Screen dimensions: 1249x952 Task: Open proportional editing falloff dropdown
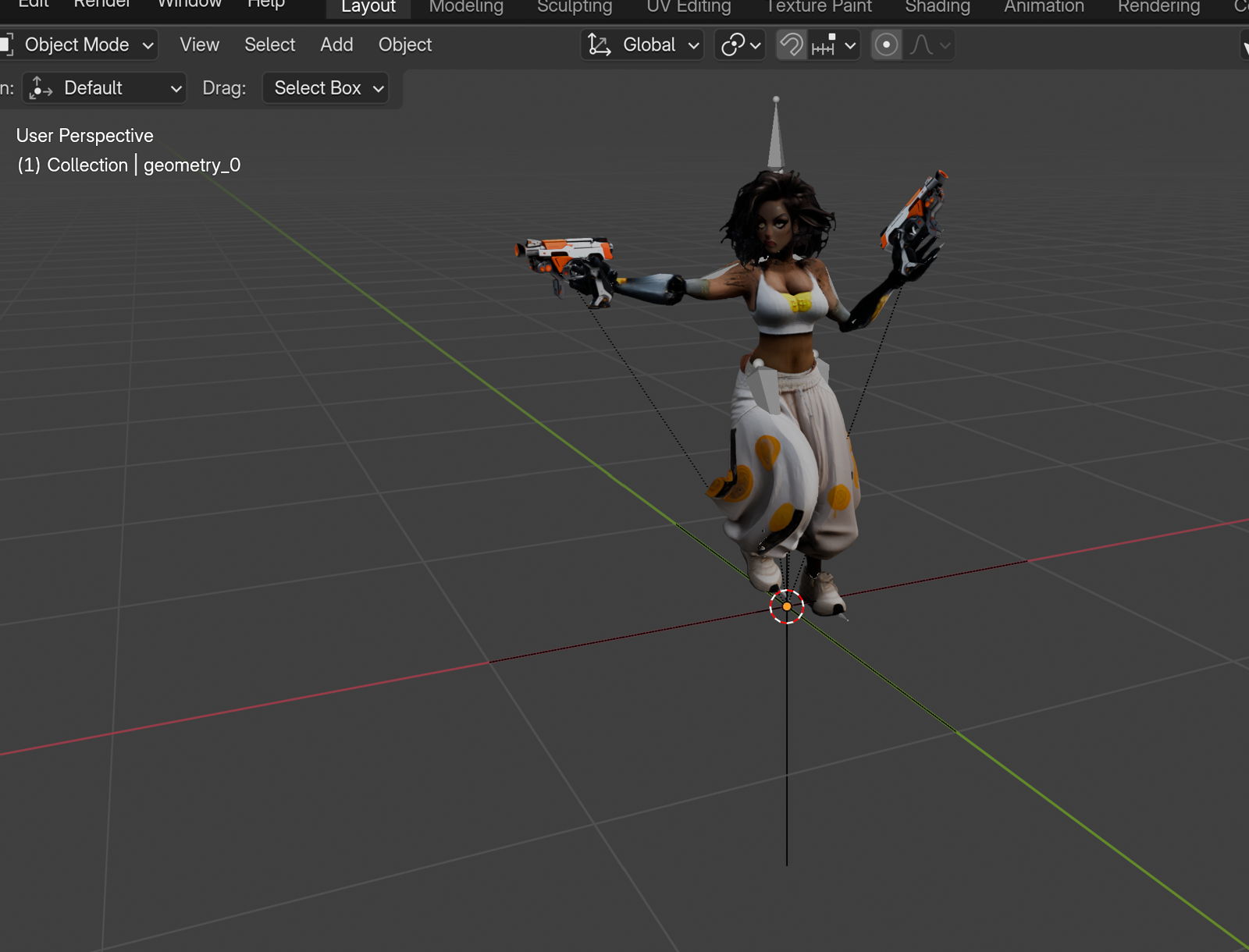pyautogui.click(x=930, y=45)
